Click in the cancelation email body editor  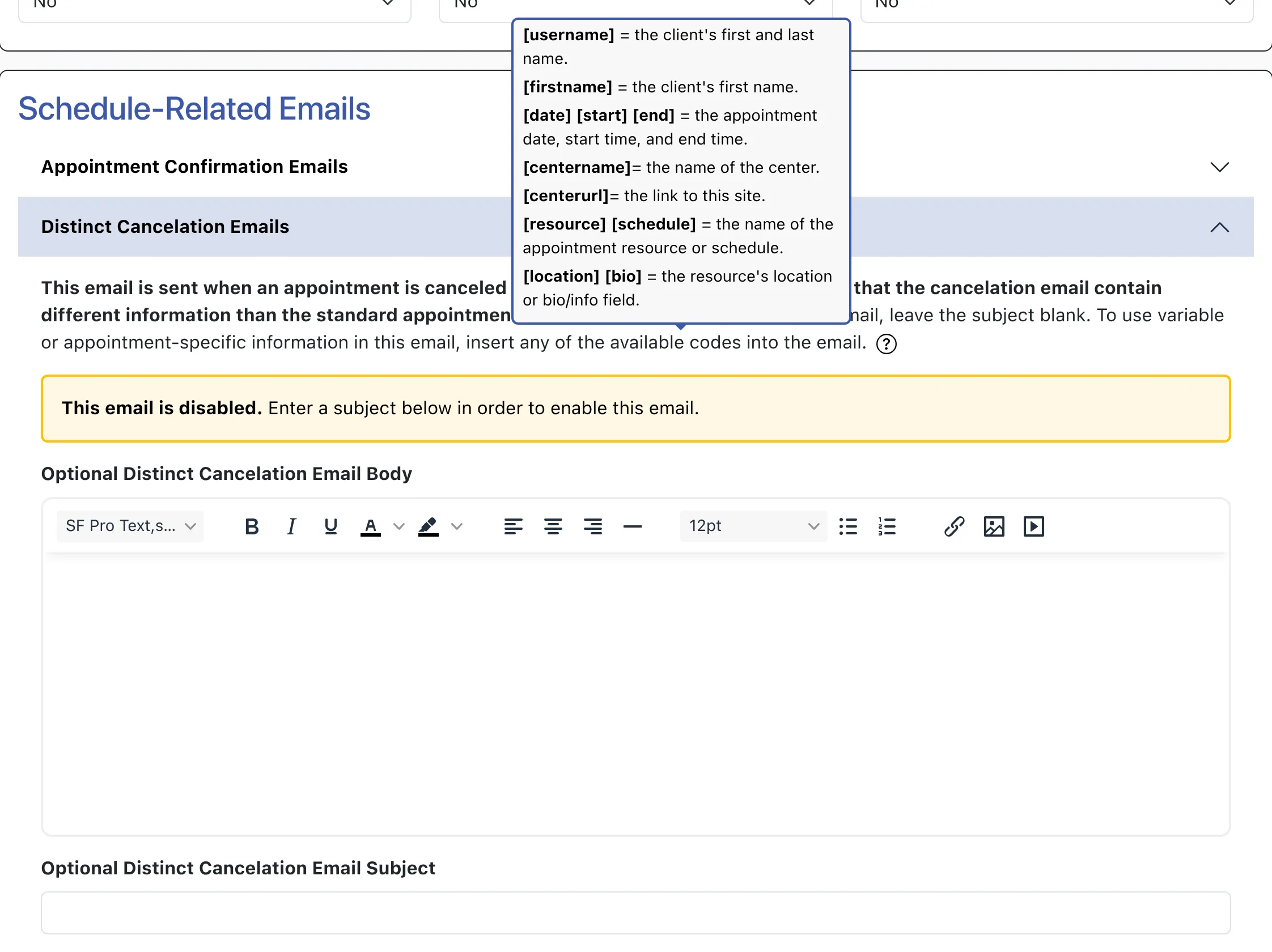pos(635,692)
